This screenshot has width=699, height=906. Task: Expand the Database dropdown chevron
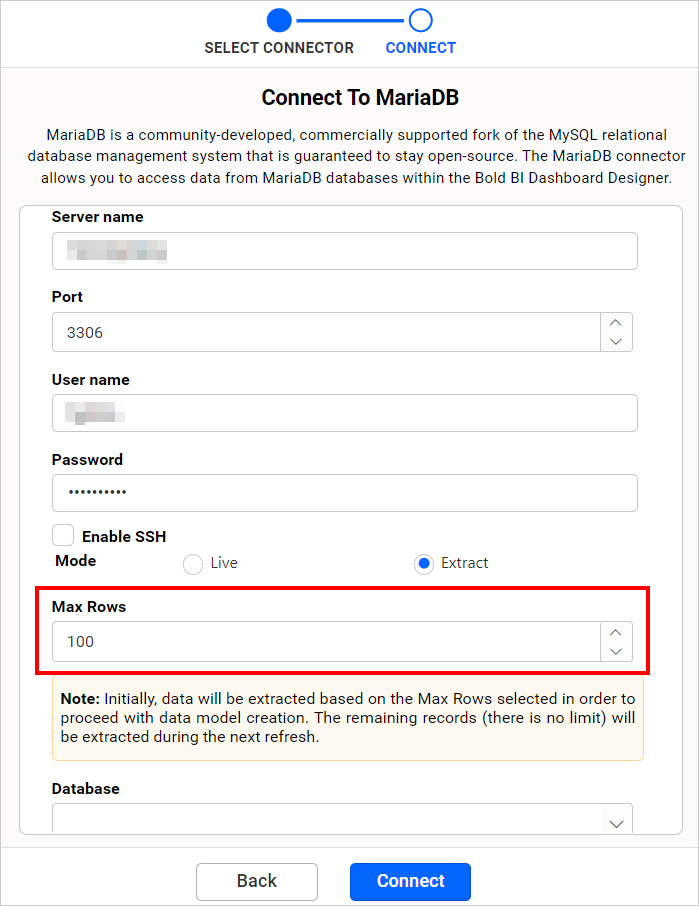616,823
